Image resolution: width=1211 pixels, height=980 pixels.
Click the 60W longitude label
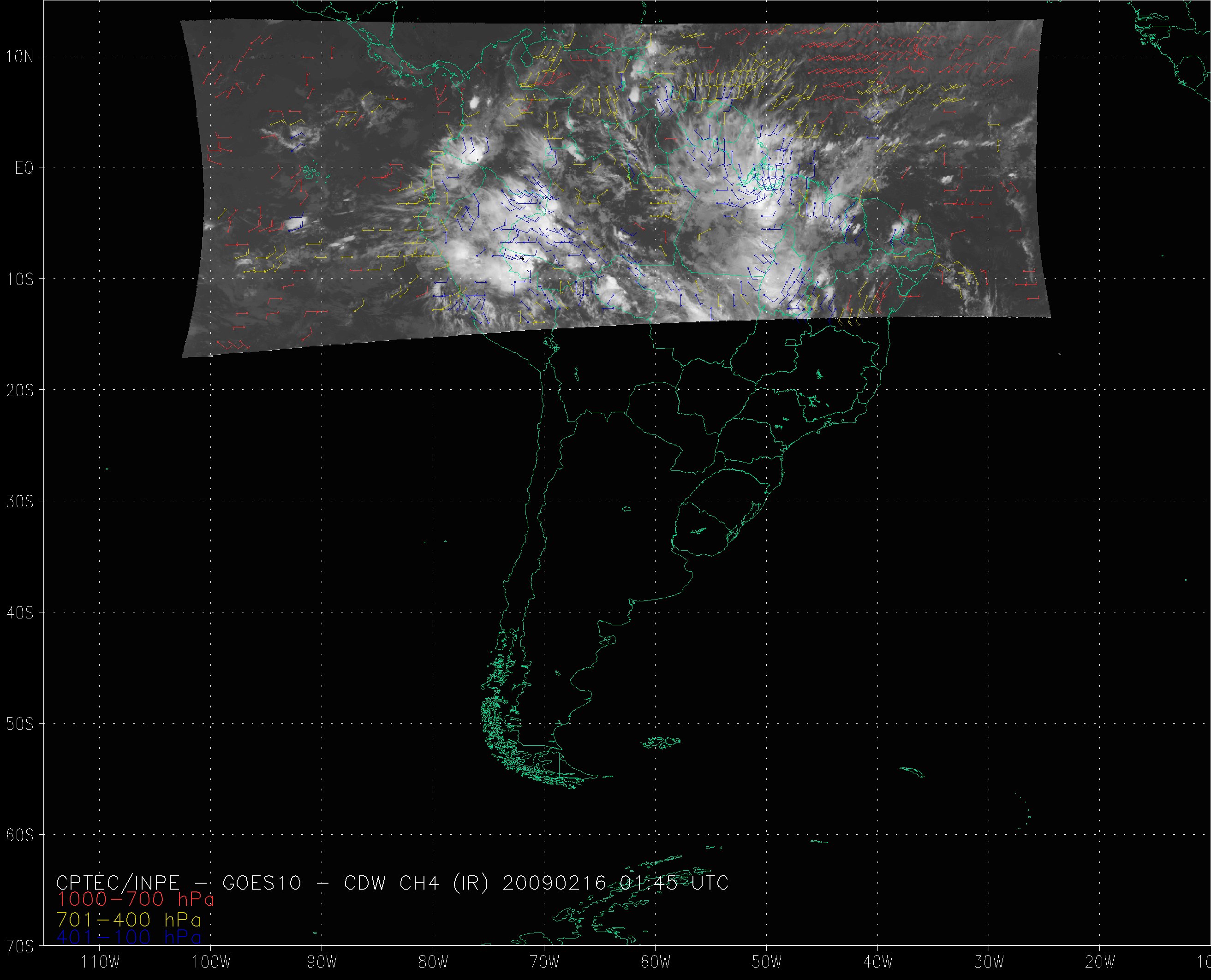click(656, 962)
